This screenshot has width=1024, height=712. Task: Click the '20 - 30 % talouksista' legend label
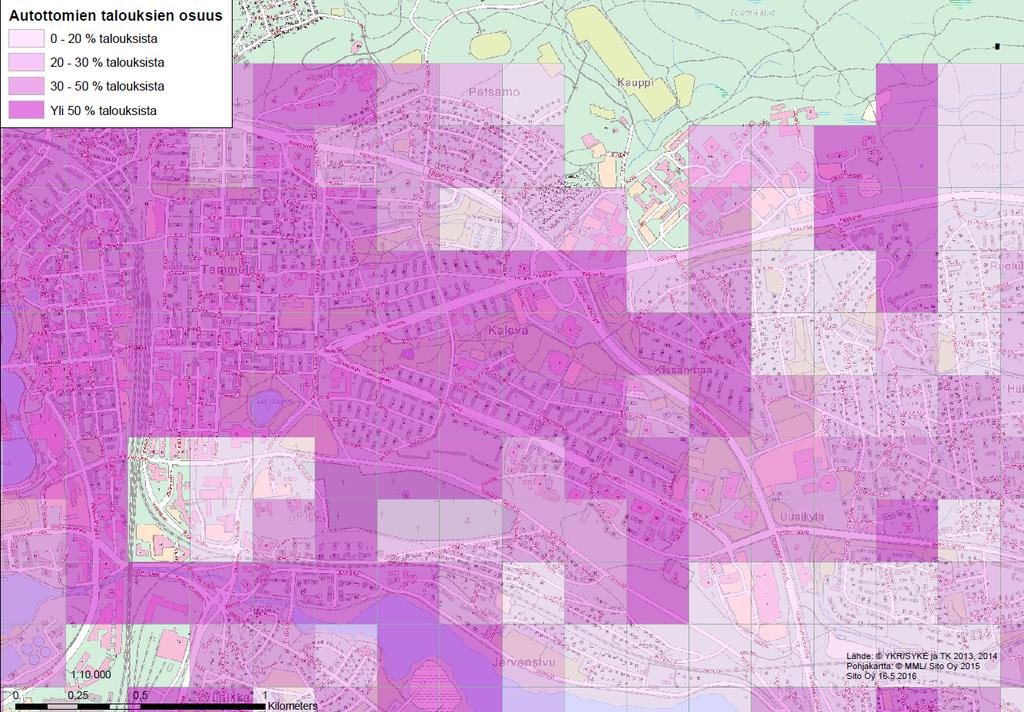click(107, 63)
